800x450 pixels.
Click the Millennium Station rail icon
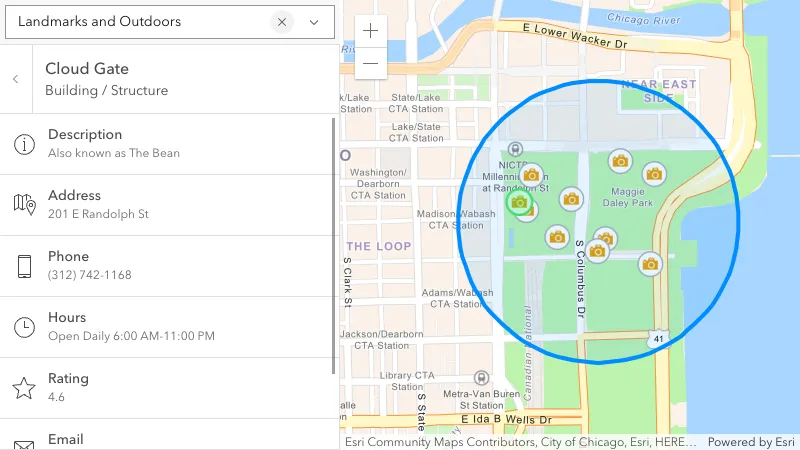516,149
